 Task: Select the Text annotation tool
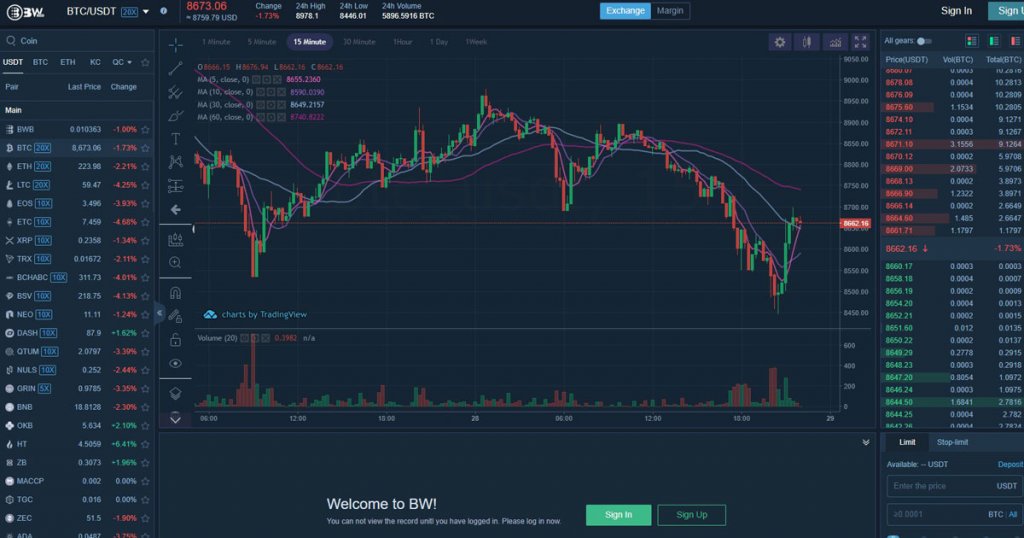[176, 139]
